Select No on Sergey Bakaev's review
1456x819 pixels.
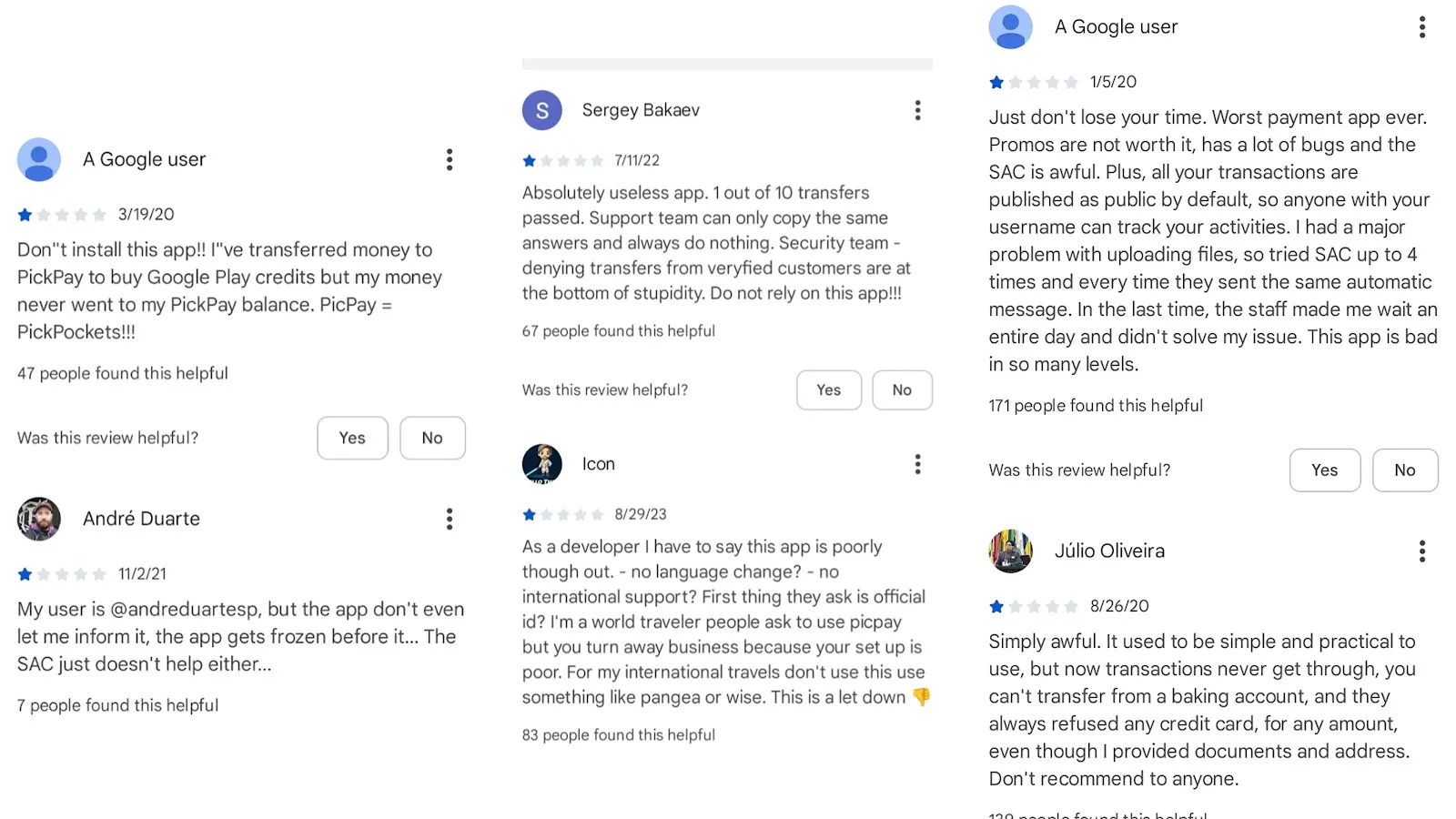[902, 389]
